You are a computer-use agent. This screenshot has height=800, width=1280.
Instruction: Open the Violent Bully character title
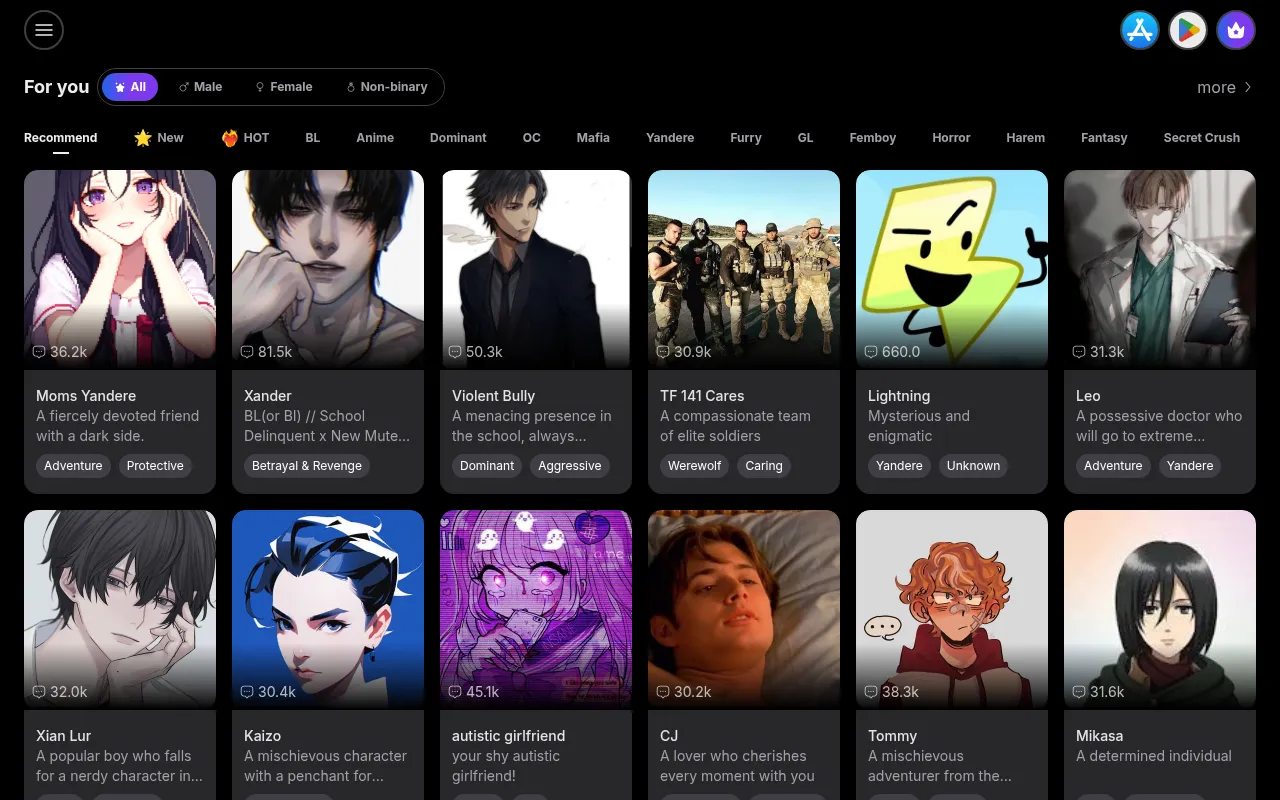tap(493, 396)
